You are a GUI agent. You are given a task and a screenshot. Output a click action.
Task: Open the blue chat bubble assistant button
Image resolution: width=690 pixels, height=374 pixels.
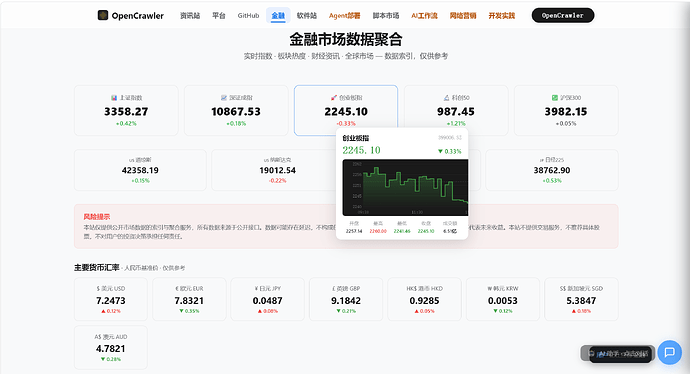tap(669, 352)
